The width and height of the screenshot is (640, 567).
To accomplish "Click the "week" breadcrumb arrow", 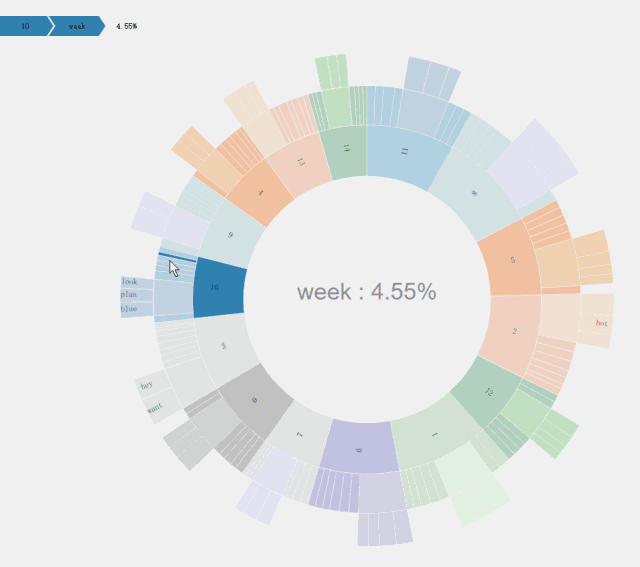I will pos(77,26).
